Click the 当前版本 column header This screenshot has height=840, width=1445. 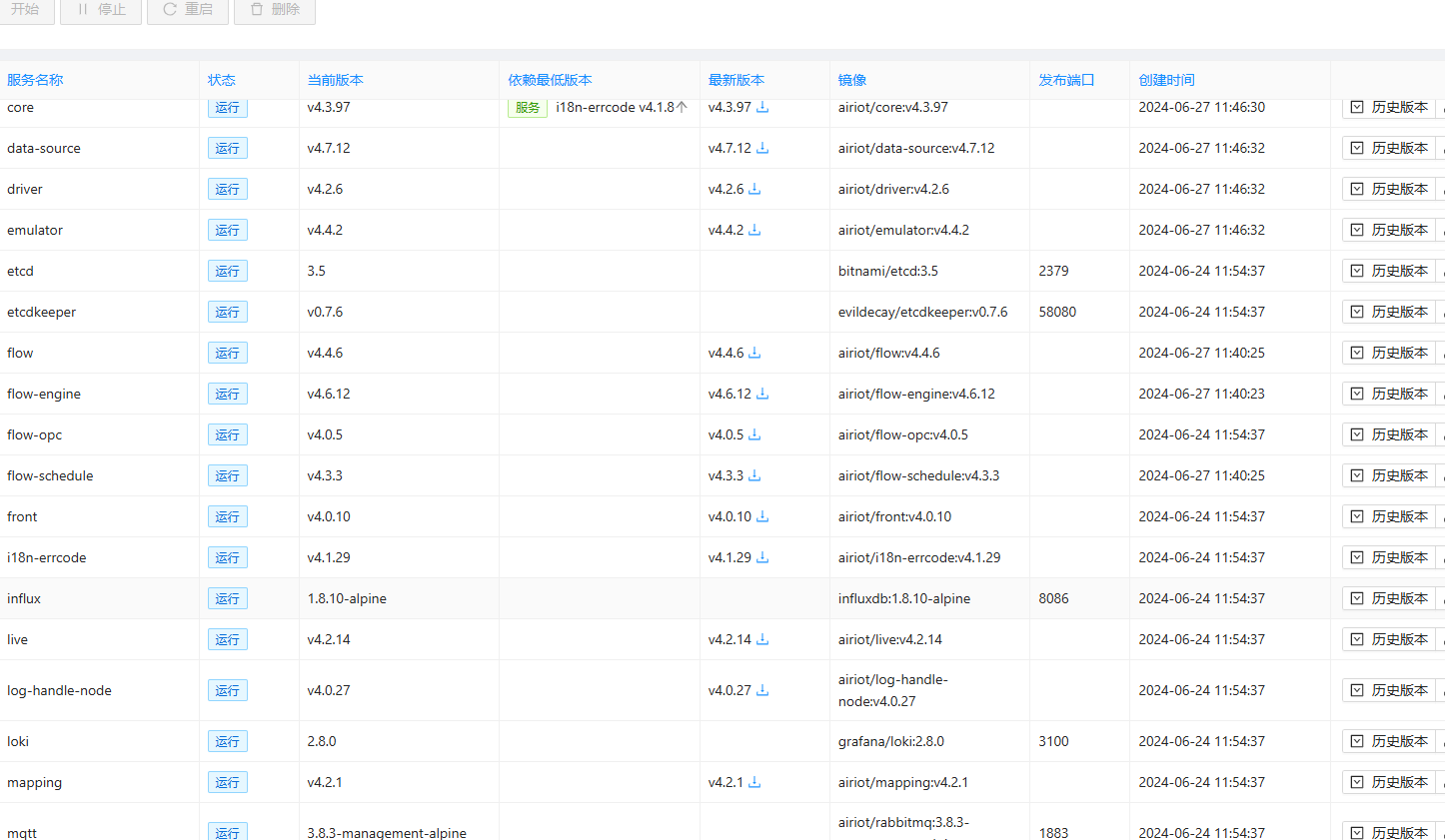pos(336,80)
